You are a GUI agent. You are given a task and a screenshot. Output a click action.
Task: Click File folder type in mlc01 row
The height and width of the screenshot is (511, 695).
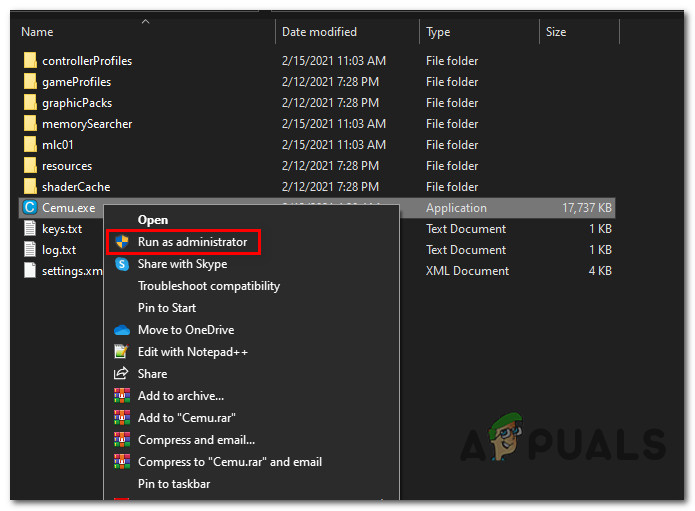coord(452,145)
